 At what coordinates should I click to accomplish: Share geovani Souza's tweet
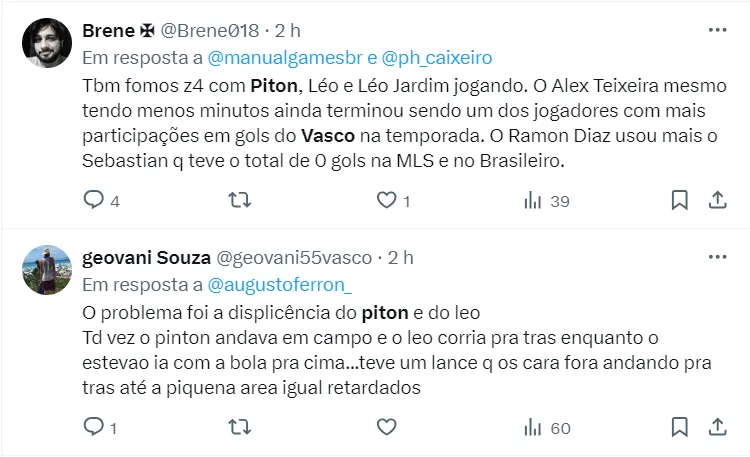(x=717, y=428)
